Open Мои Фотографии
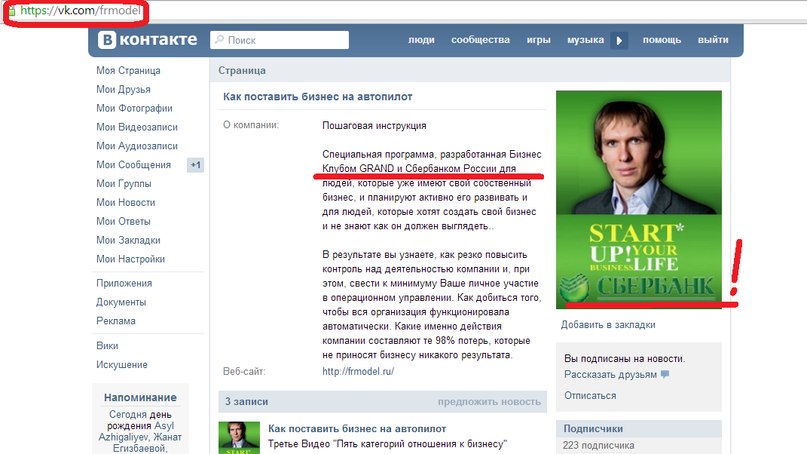This screenshot has width=807, height=454. click(x=134, y=108)
